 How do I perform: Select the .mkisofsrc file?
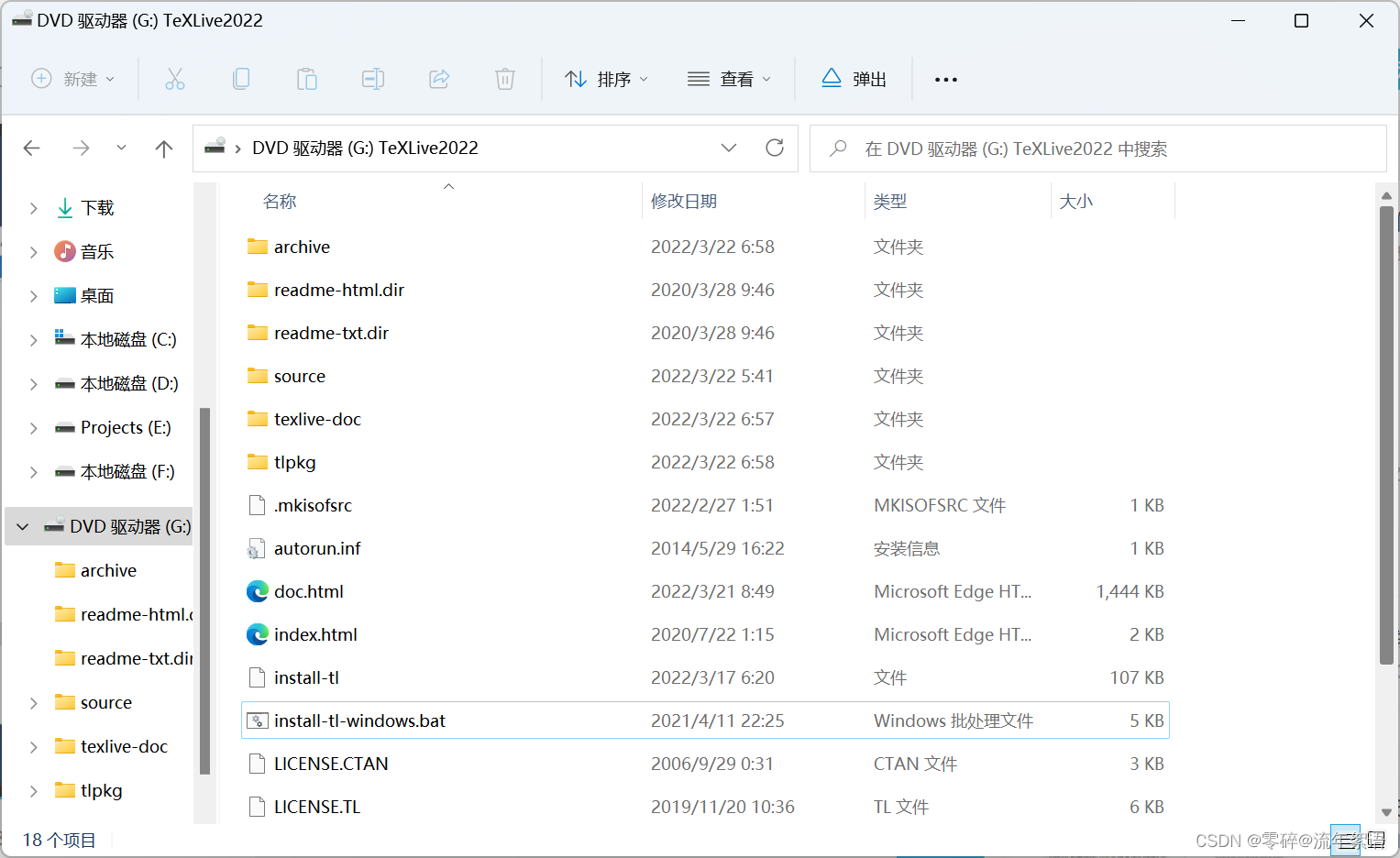point(706,505)
